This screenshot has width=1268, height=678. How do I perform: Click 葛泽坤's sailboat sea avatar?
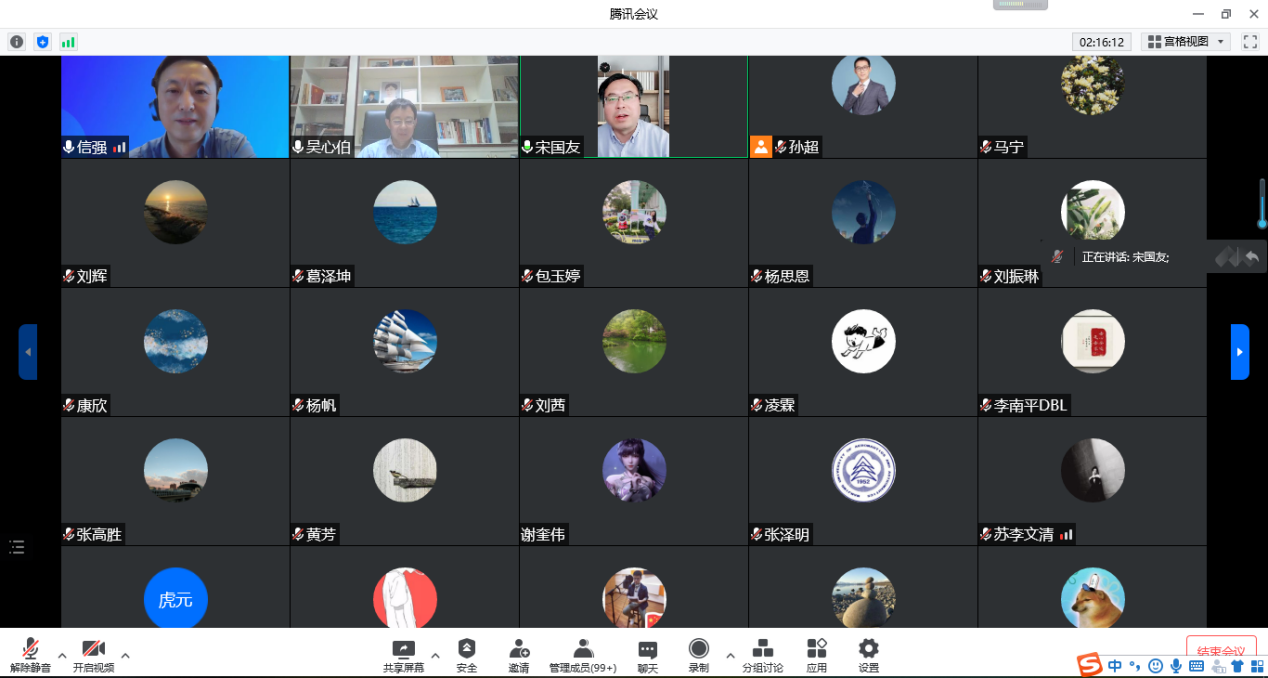click(x=404, y=212)
